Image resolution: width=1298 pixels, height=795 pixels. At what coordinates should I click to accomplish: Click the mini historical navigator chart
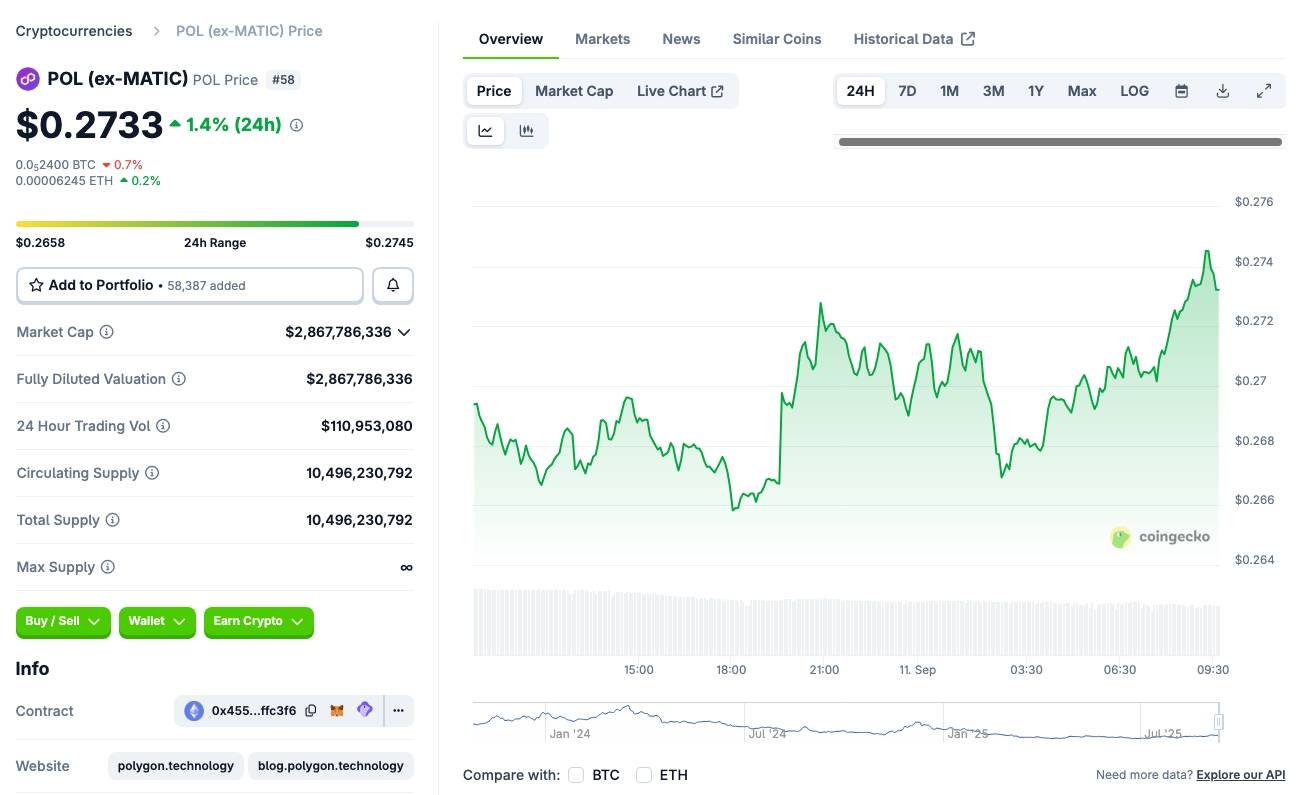tap(846, 722)
